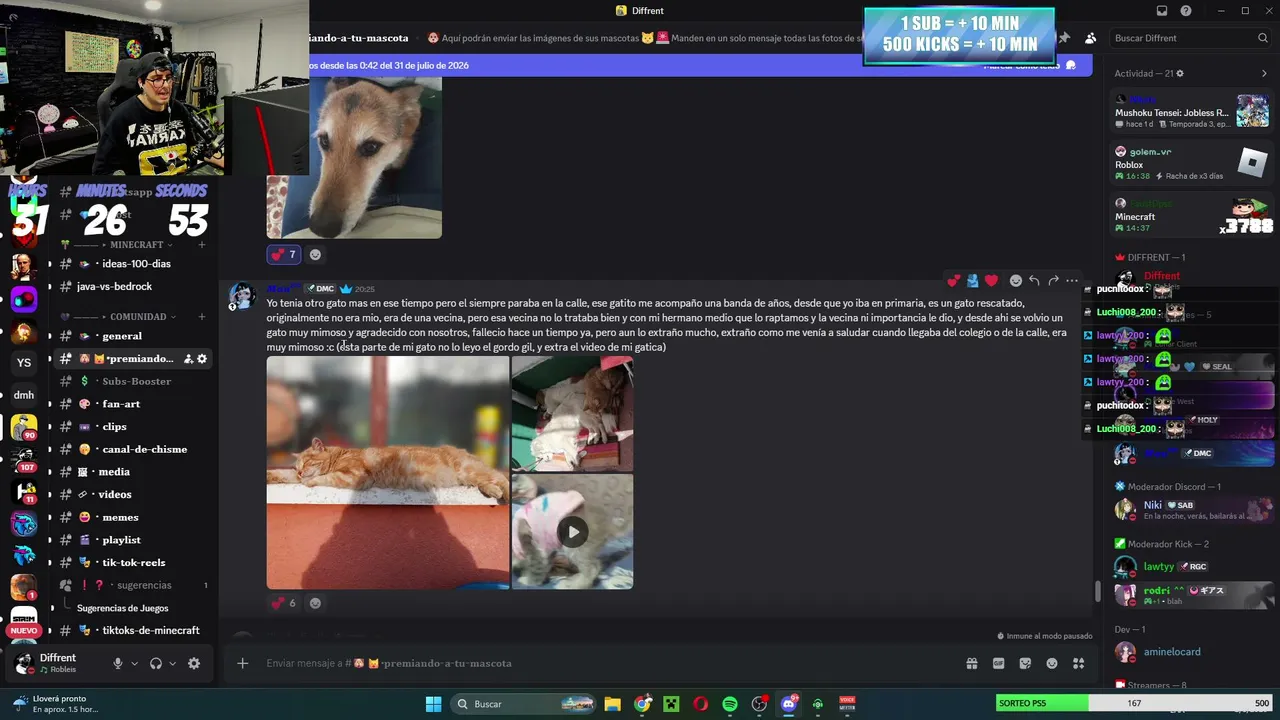Open headphone output options dropdown
Viewport: 1280px width, 720px height.
point(173,663)
